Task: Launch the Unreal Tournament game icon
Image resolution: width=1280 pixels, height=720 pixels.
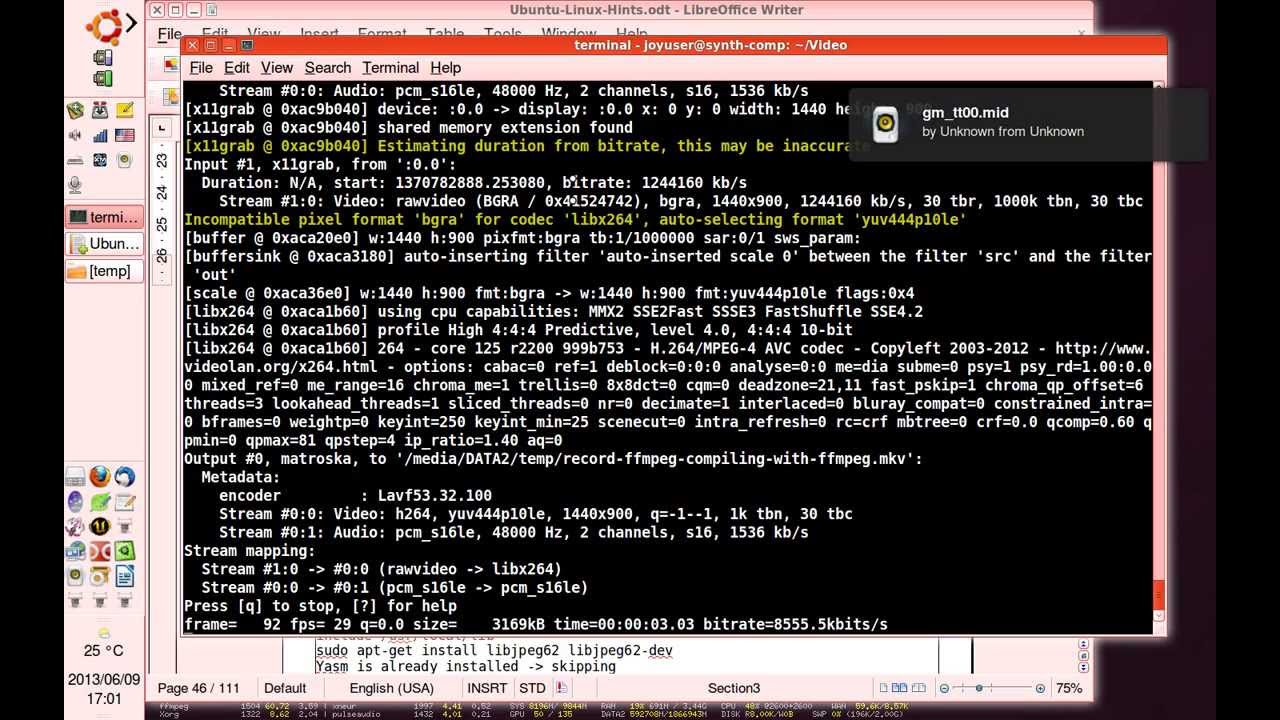Action: 100,526
